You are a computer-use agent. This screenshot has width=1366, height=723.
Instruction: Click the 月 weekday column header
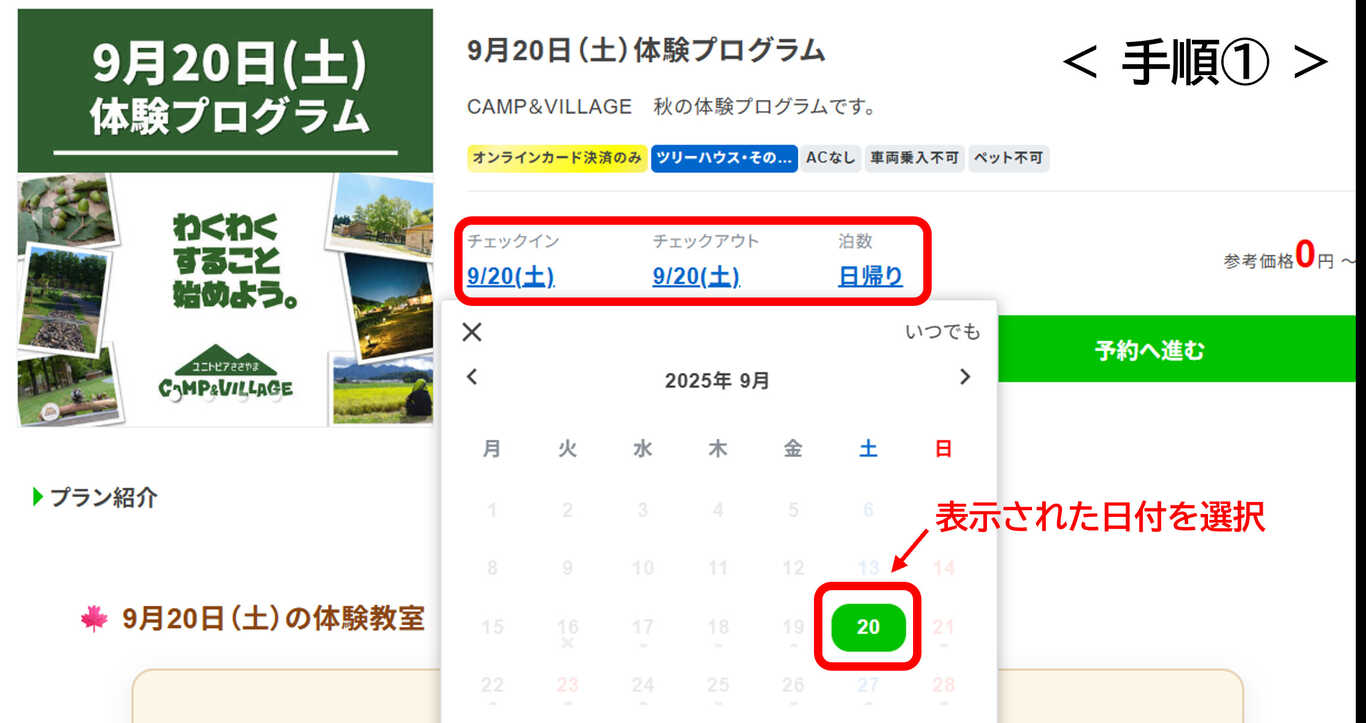pyautogui.click(x=492, y=450)
